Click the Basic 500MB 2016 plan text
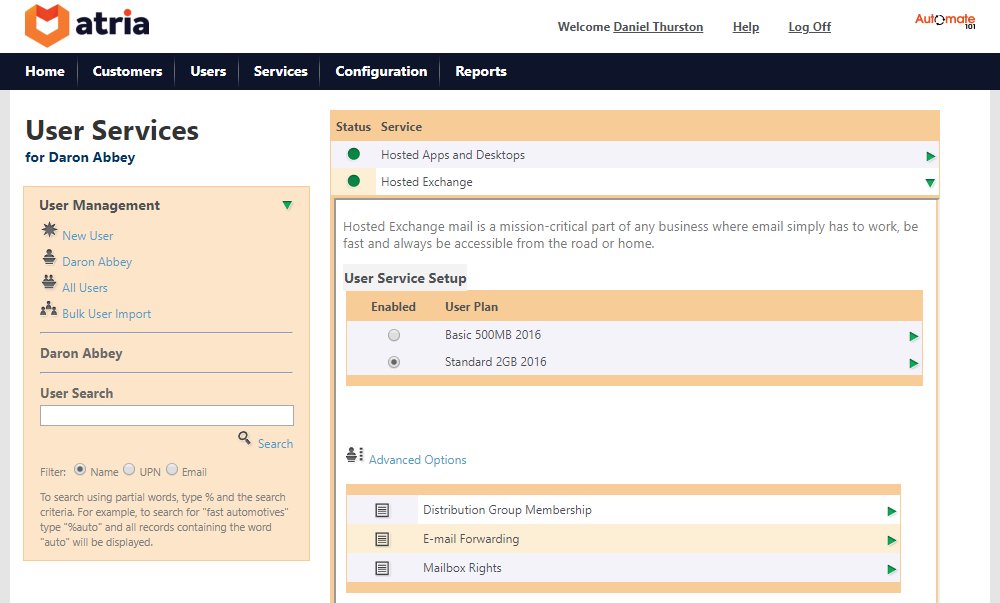This screenshot has height=603, width=1000. tap(493, 335)
